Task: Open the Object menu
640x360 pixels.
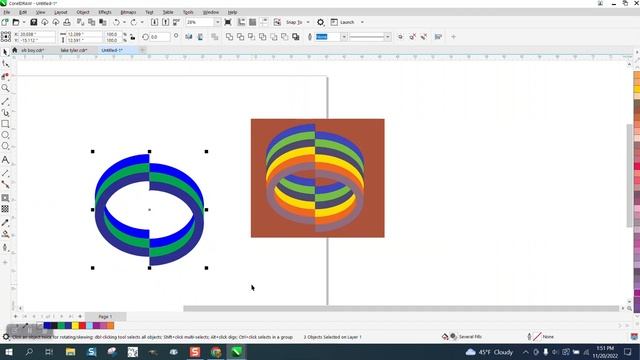Action: point(83,12)
